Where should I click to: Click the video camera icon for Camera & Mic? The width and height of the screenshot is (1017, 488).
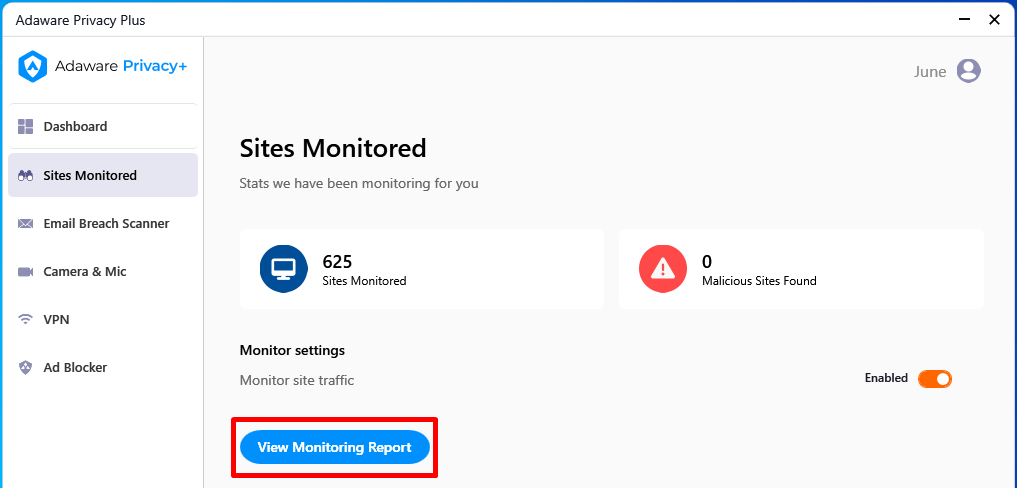tap(25, 272)
